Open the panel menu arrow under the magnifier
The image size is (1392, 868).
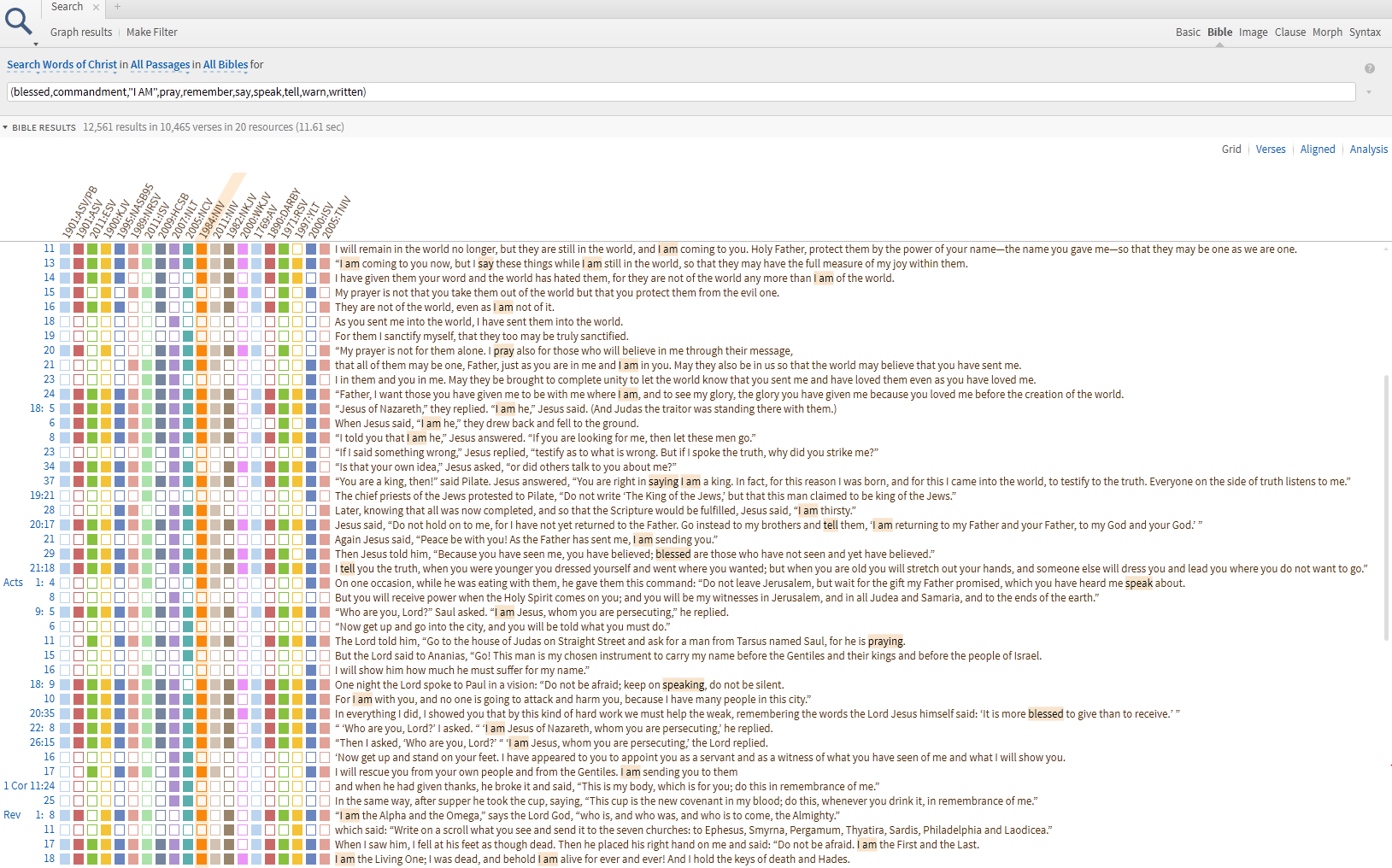click(x=35, y=44)
